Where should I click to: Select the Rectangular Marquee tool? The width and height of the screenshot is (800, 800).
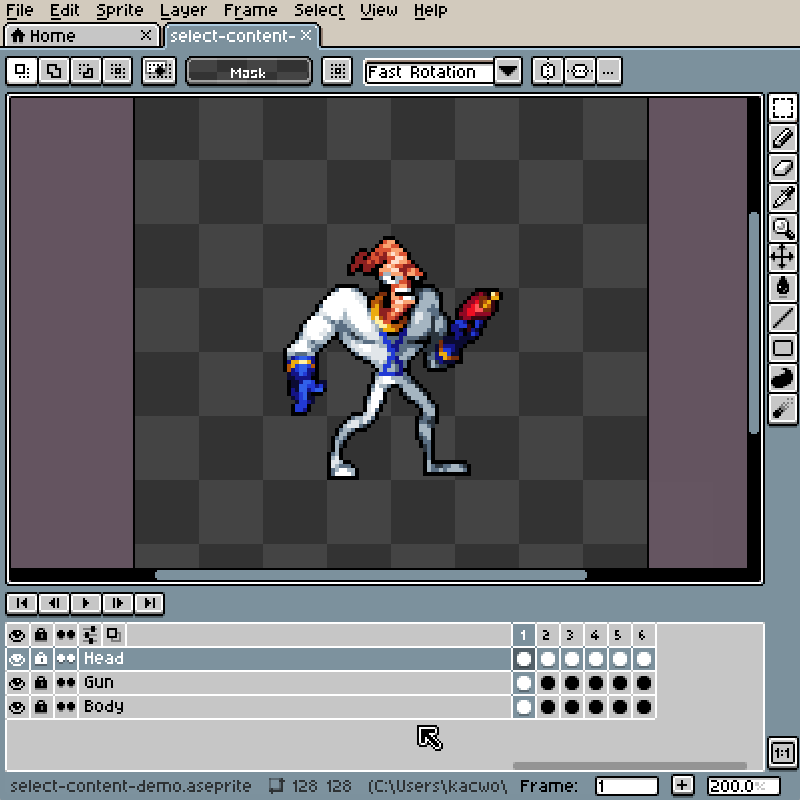click(783, 108)
